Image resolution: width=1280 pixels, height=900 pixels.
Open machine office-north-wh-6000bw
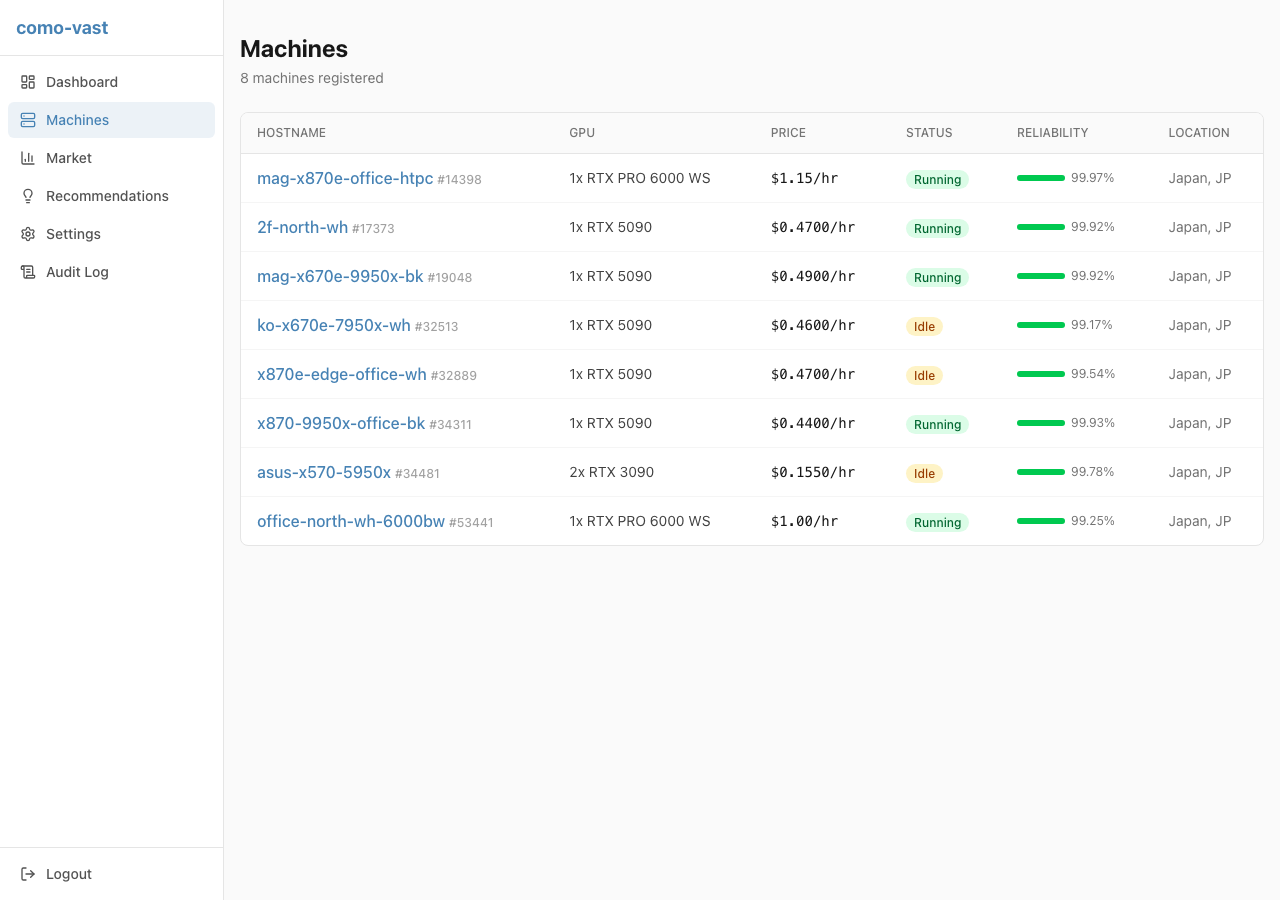click(x=351, y=521)
